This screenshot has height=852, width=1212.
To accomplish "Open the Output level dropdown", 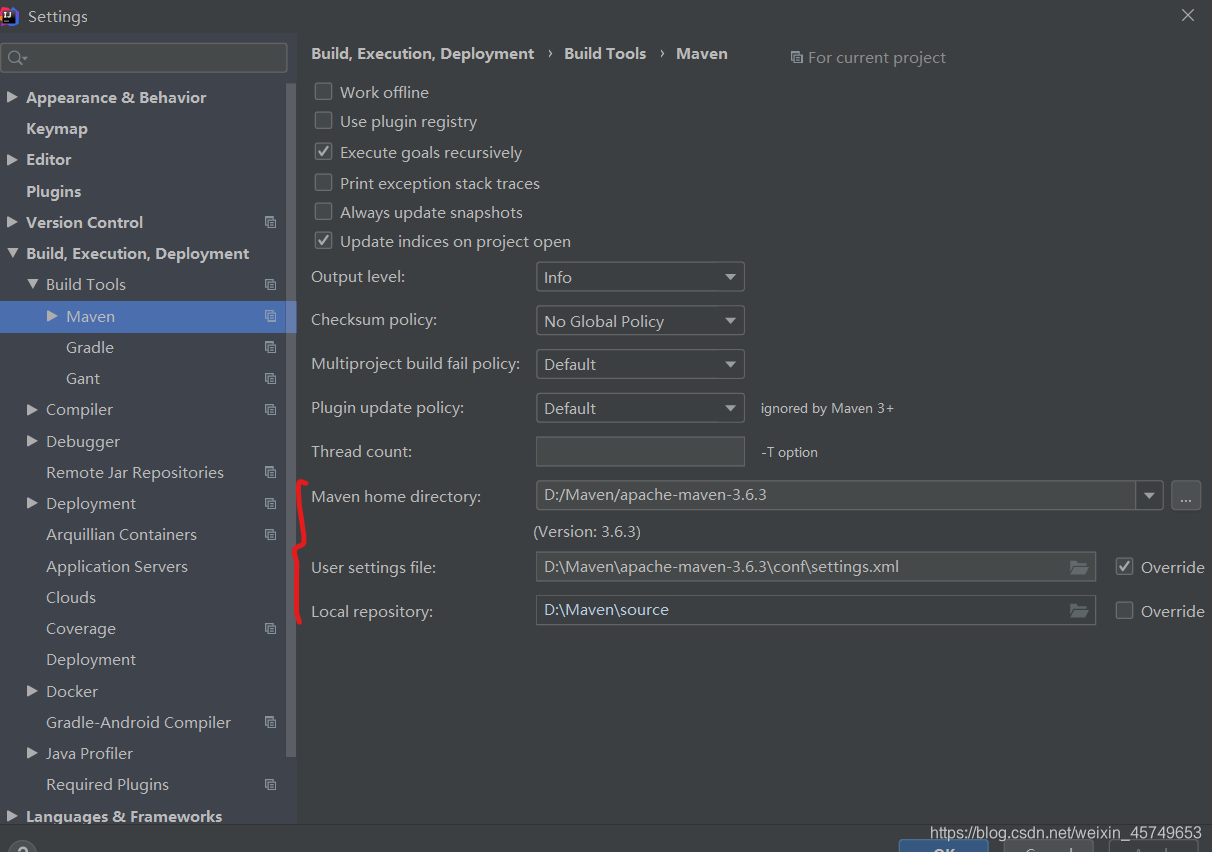I will [640, 277].
